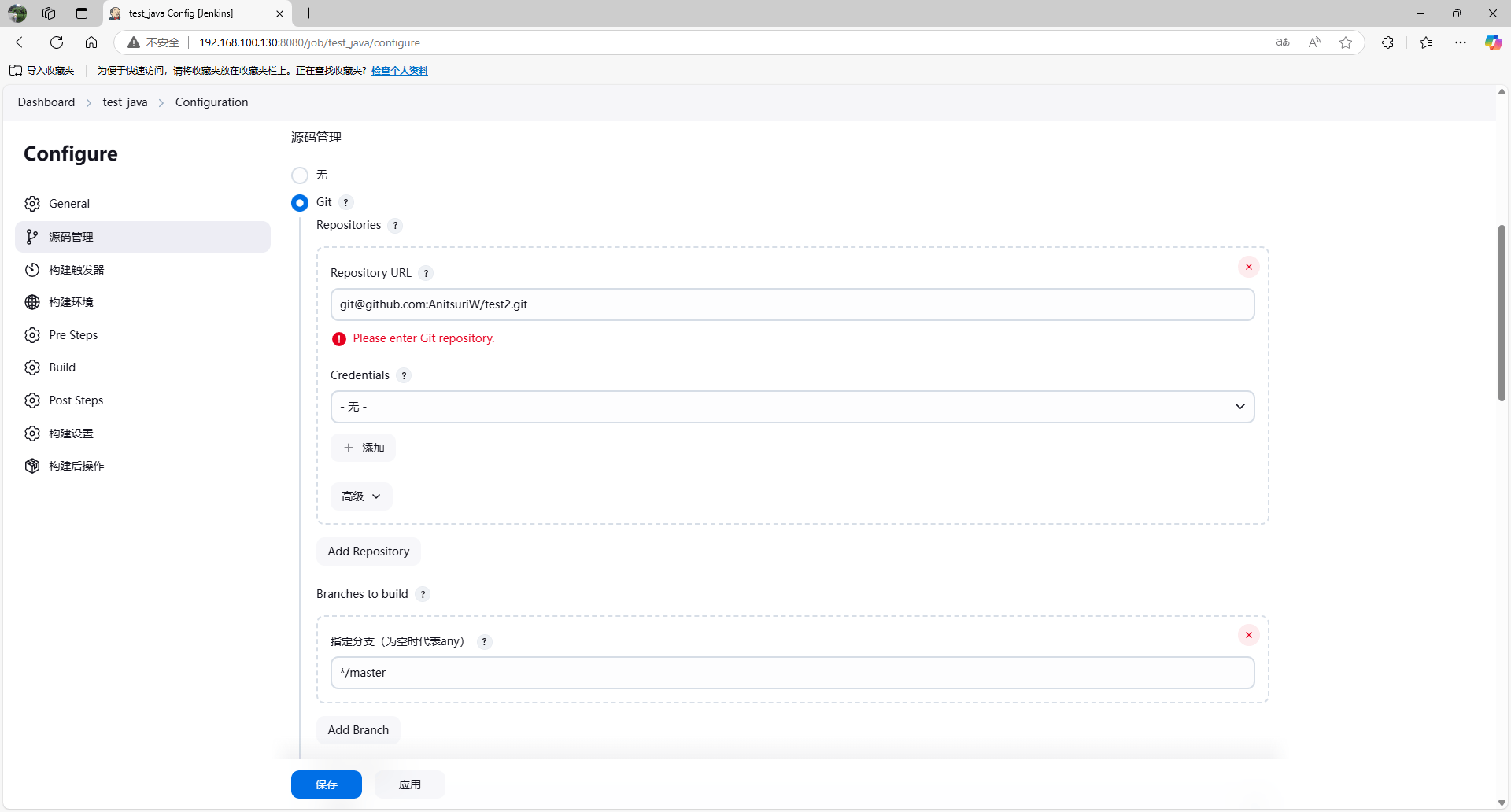Show help for Branches to build
The image size is (1511, 812).
[423, 594]
